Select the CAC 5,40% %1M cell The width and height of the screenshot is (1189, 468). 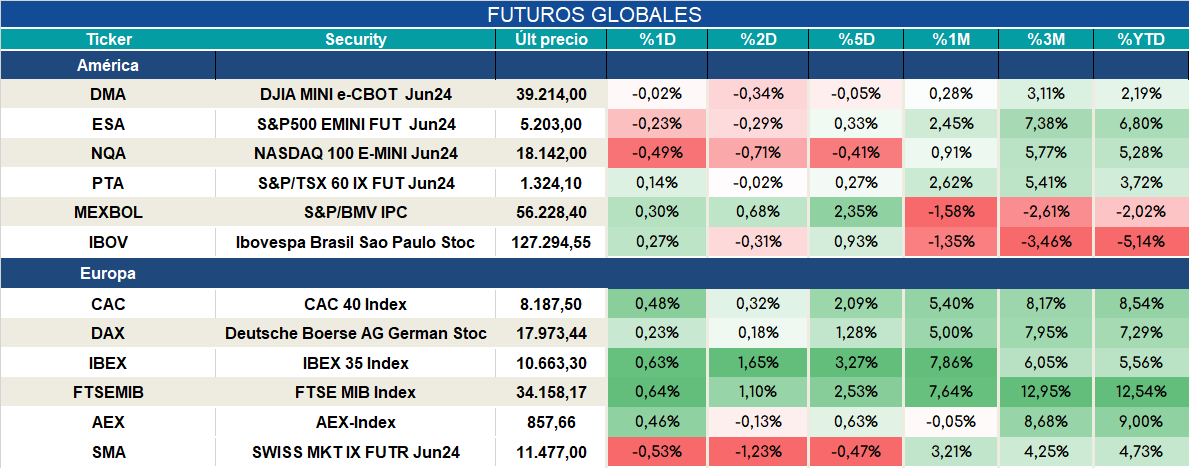tap(950, 304)
